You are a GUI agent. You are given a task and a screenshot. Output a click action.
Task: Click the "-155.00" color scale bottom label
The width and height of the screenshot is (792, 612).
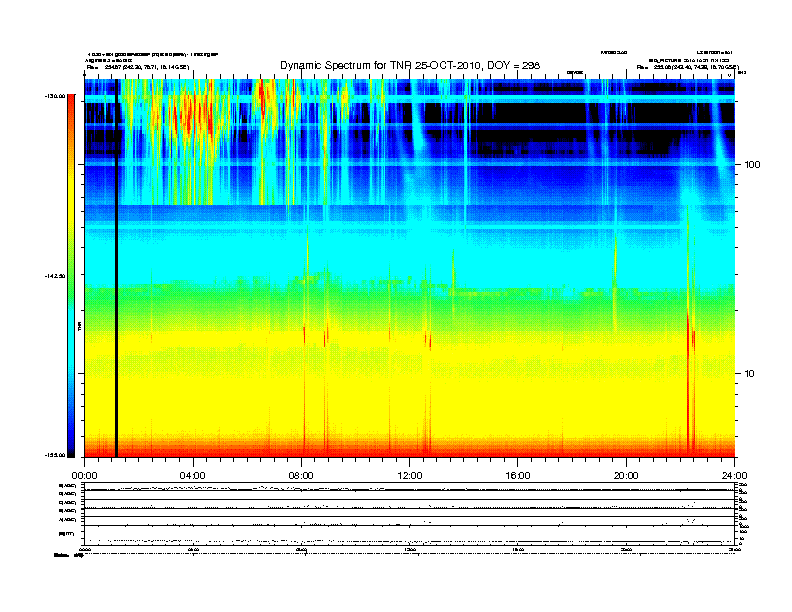(55, 455)
